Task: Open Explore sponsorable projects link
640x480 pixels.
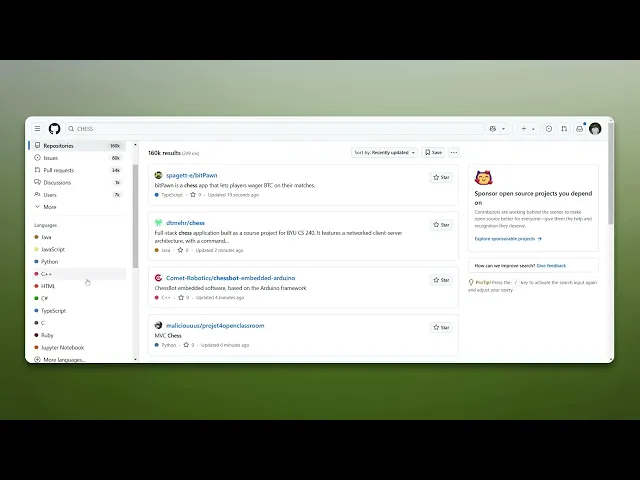Action: pos(508,239)
